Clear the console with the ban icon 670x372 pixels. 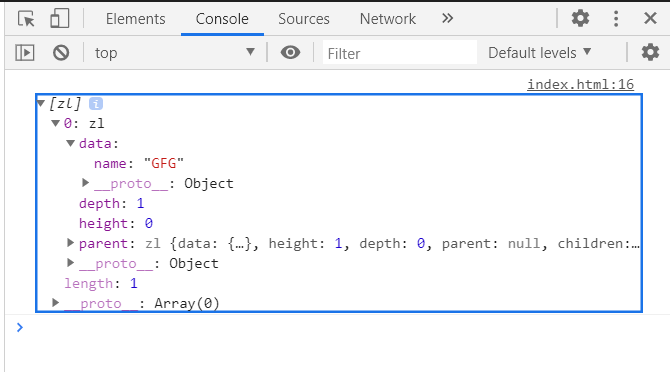pyautogui.click(x=61, y=53)
